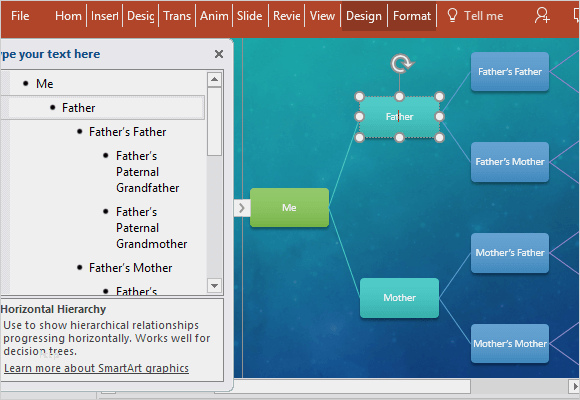The height and width of the screenshot is (400, 580).
Task: Open the File menu
Action: (x=20, y=16)
